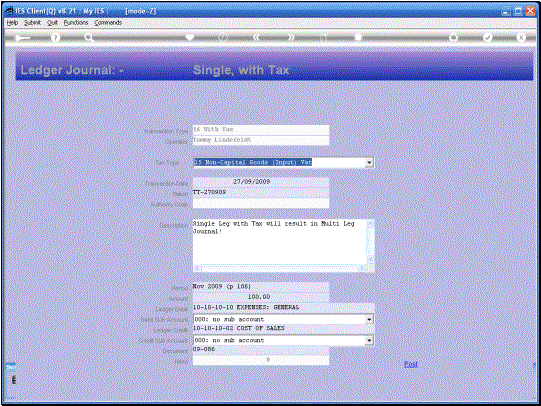Click the Amount field showing 100.00
541x406 pixels.
coord(260,297)
